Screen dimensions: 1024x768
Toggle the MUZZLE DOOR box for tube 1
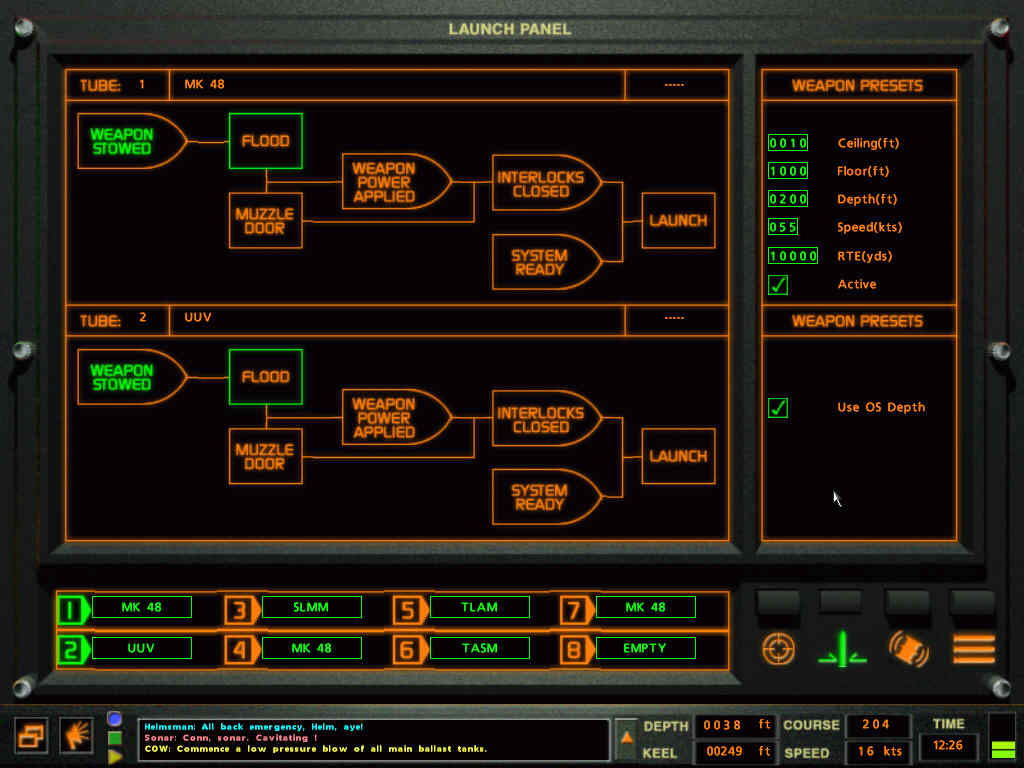click(266, 221)
